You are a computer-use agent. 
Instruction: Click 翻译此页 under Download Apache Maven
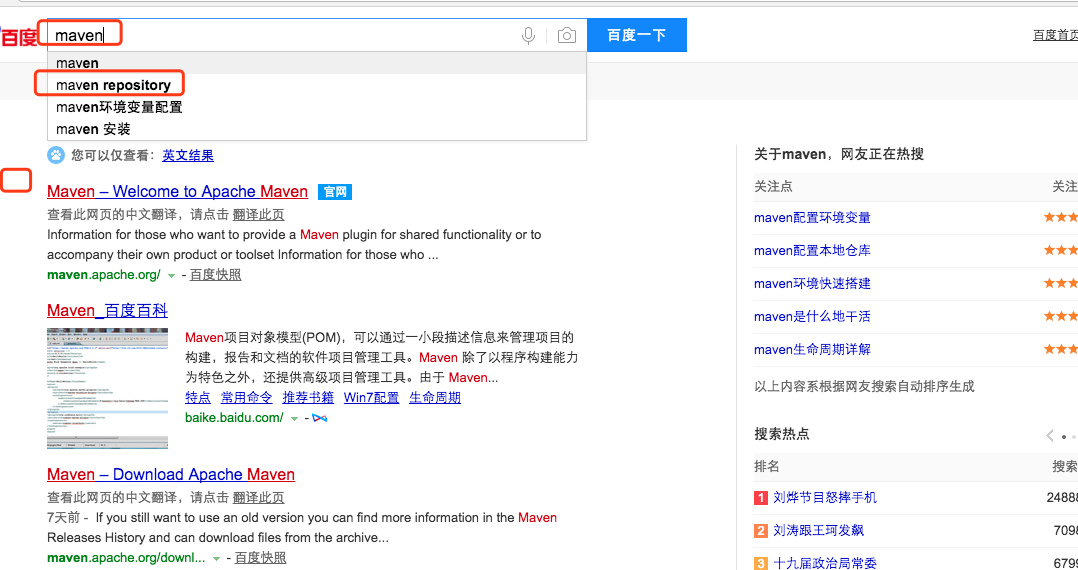click(x=258, y=498)
